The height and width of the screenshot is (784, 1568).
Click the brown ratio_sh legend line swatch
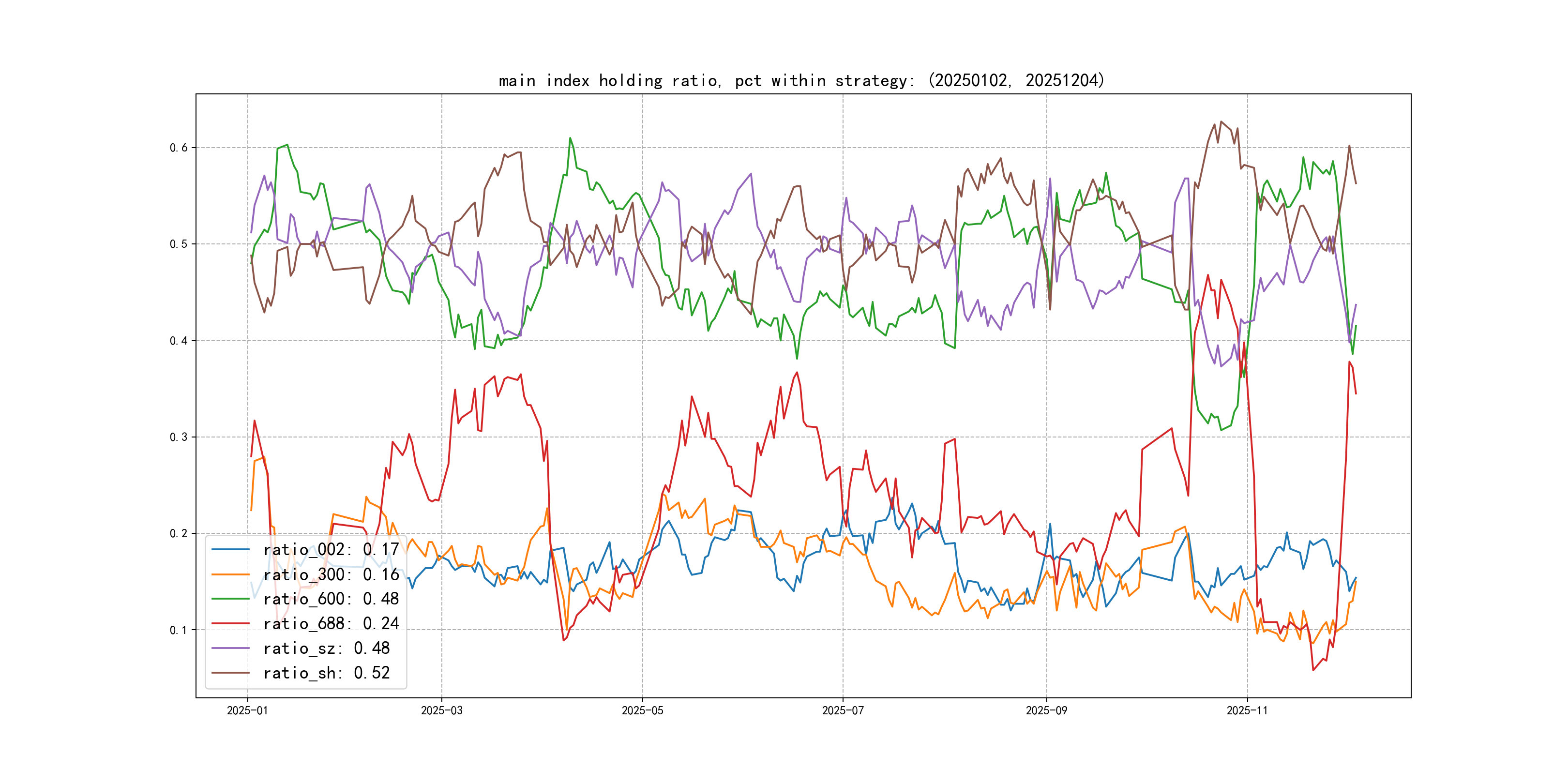230,673
